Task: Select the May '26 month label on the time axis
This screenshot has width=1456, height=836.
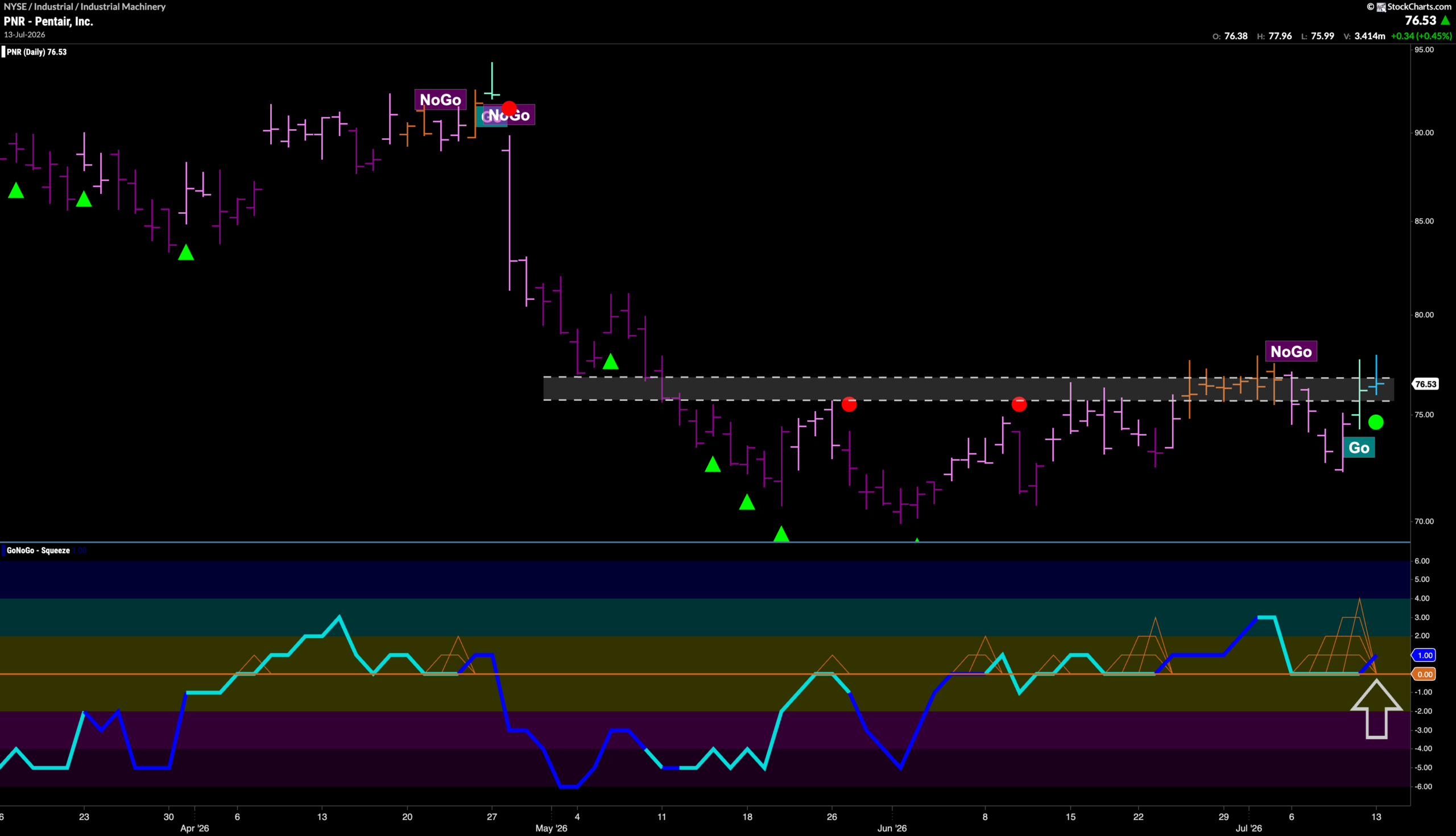Action: pos(551,828)
